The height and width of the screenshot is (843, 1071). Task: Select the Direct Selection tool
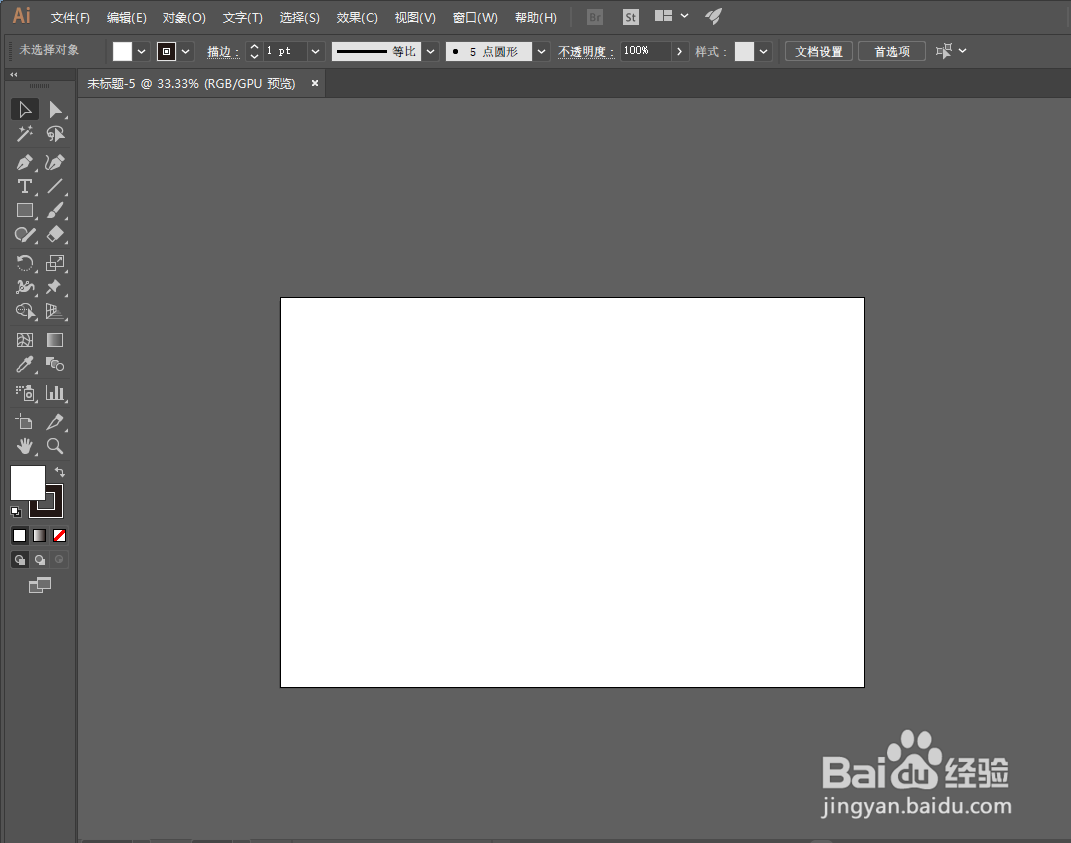(55, 109)
